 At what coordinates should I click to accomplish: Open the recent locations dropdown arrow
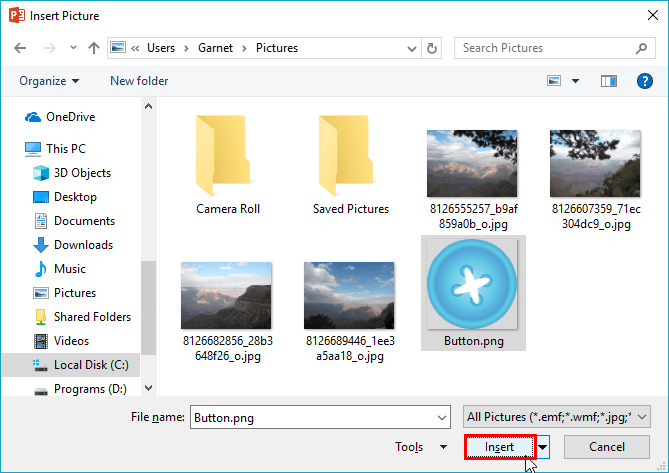pyautogui.click(x=73, y=48)
